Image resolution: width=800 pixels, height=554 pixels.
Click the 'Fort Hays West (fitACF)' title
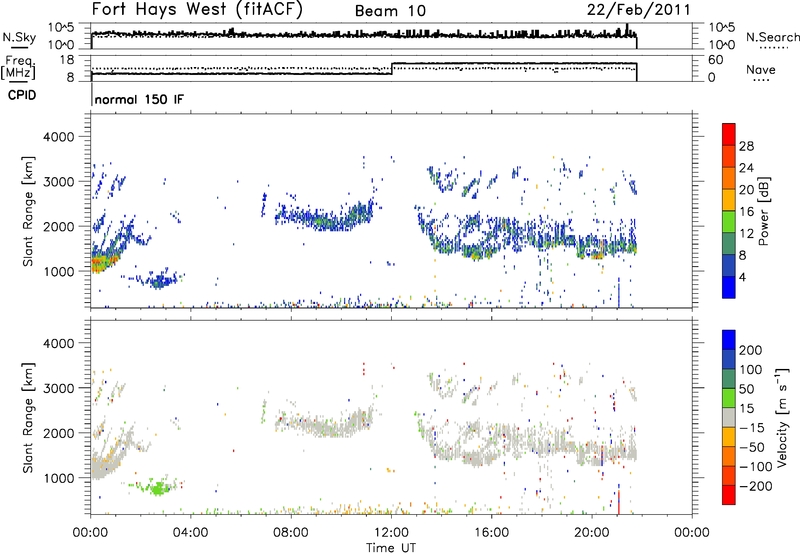197,9
